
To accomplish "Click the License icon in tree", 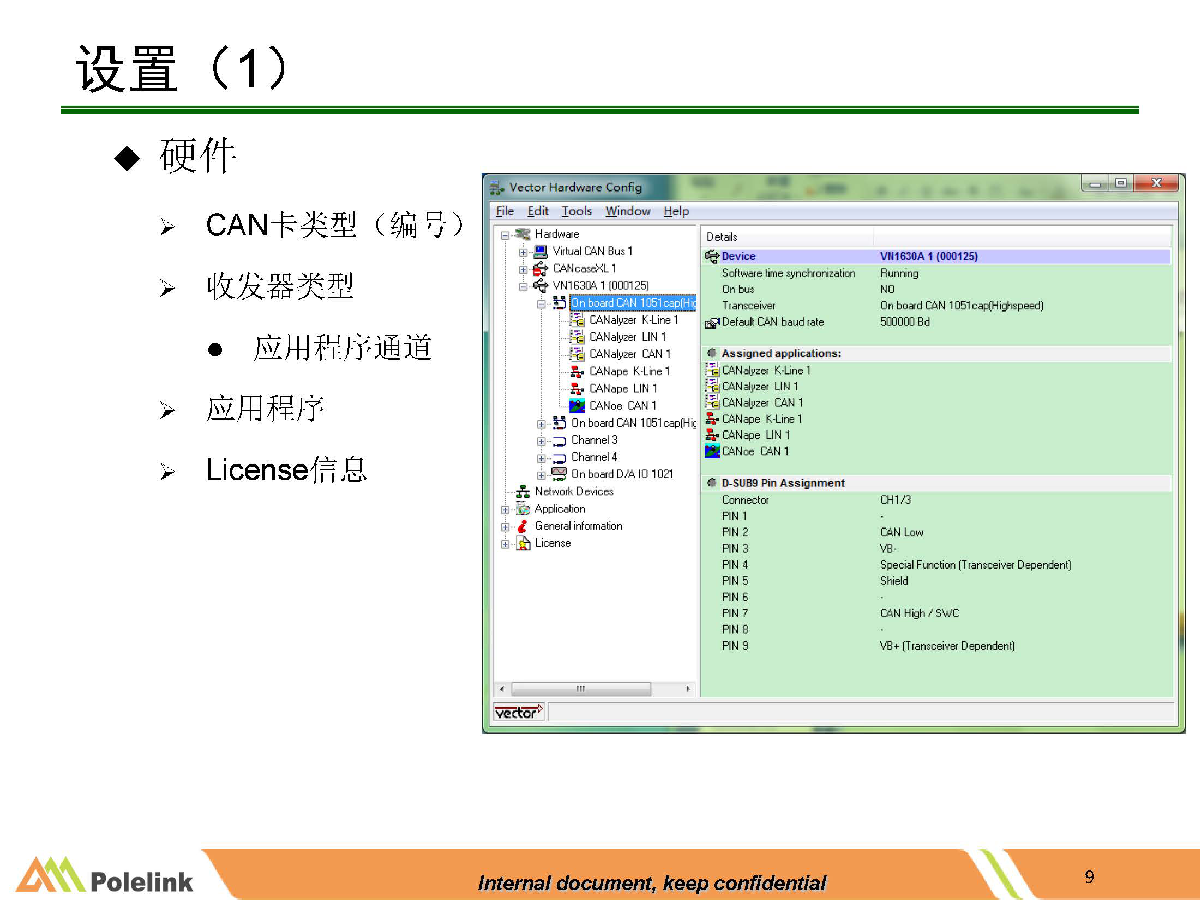I will 523,543.
